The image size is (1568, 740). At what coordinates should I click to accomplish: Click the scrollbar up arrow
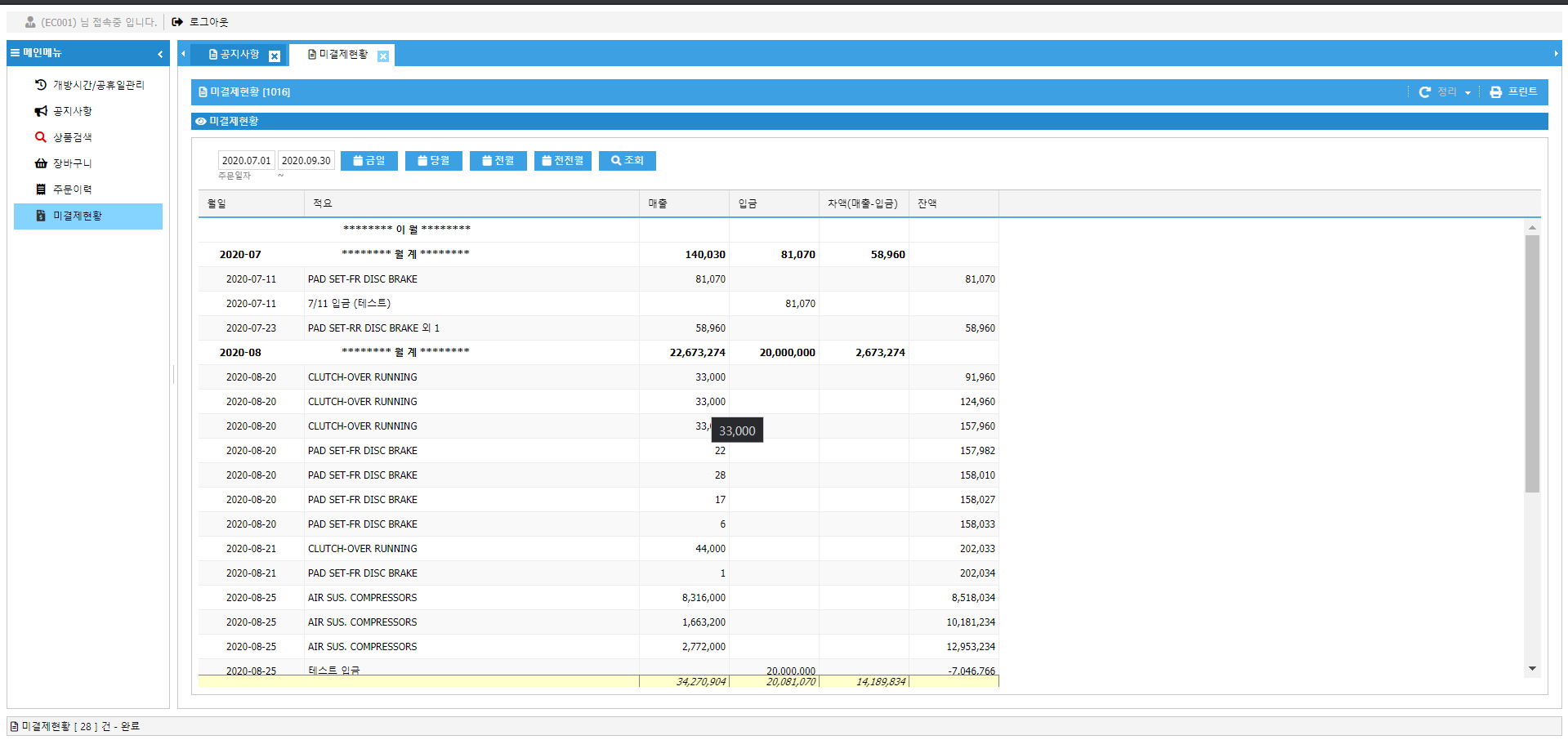point(1532,228)
